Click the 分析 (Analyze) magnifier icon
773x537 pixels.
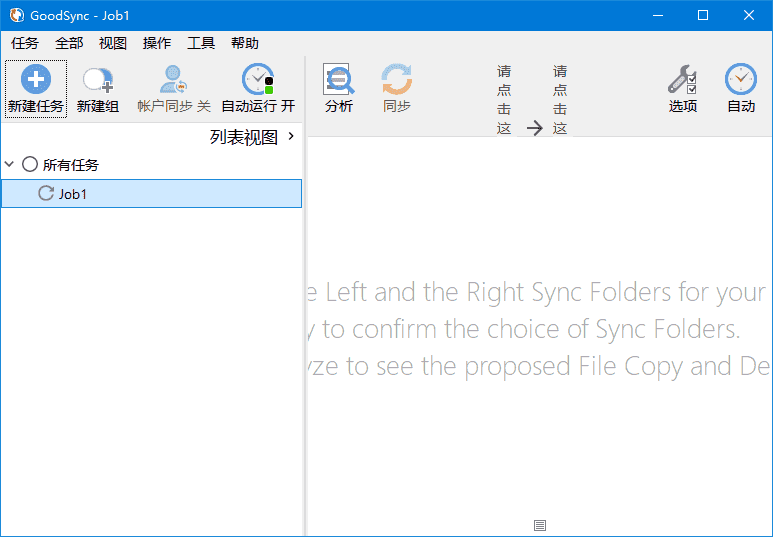point(339,80)
